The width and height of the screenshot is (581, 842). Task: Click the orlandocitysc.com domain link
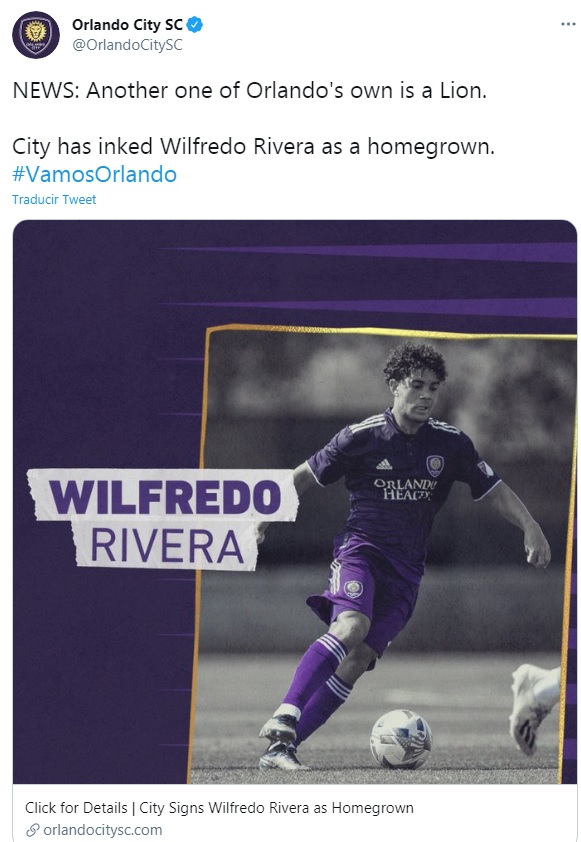click(103, 830)
